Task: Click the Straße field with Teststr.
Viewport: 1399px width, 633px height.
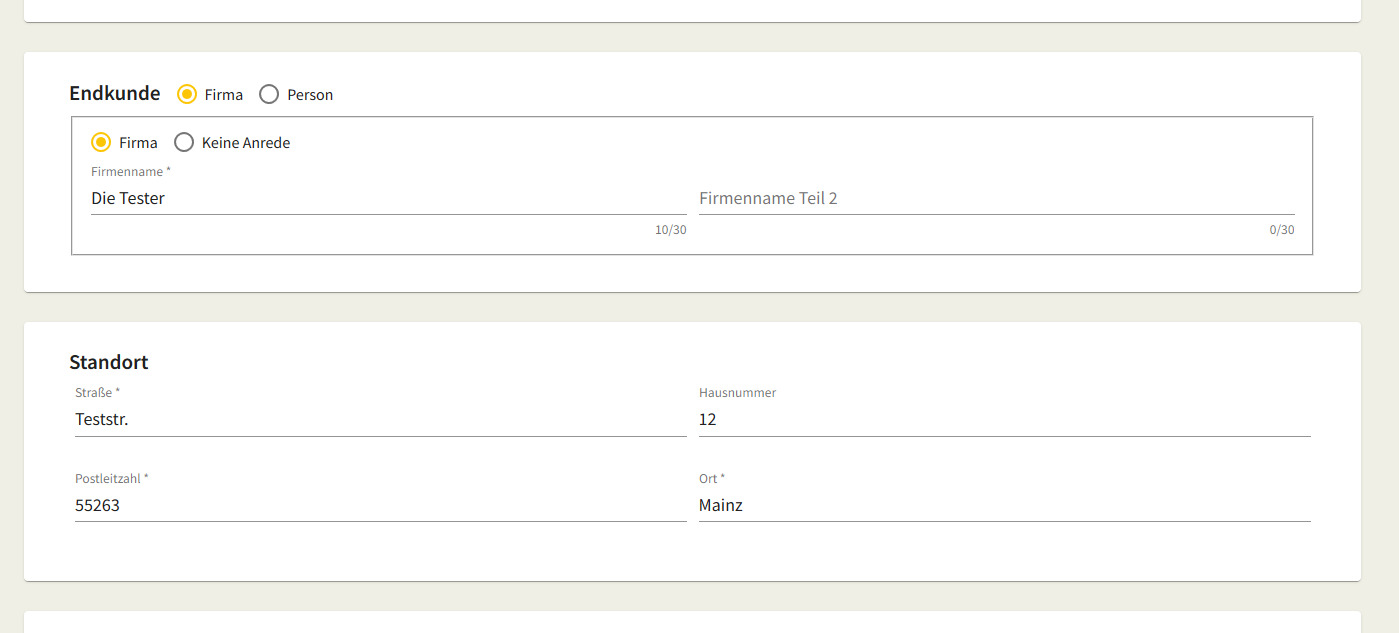Action: [x=380, y=420]
